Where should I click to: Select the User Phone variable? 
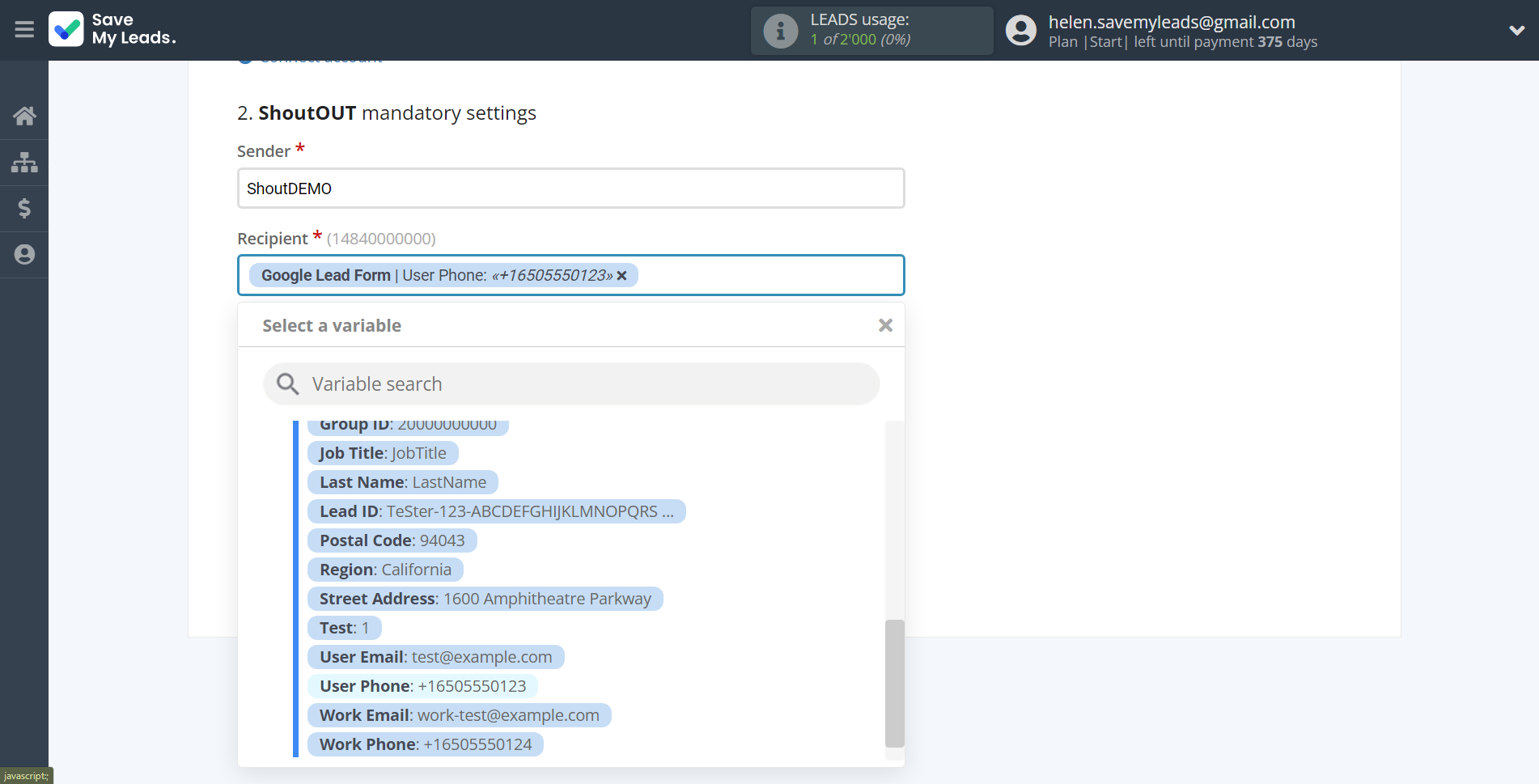tap(422, 686)
